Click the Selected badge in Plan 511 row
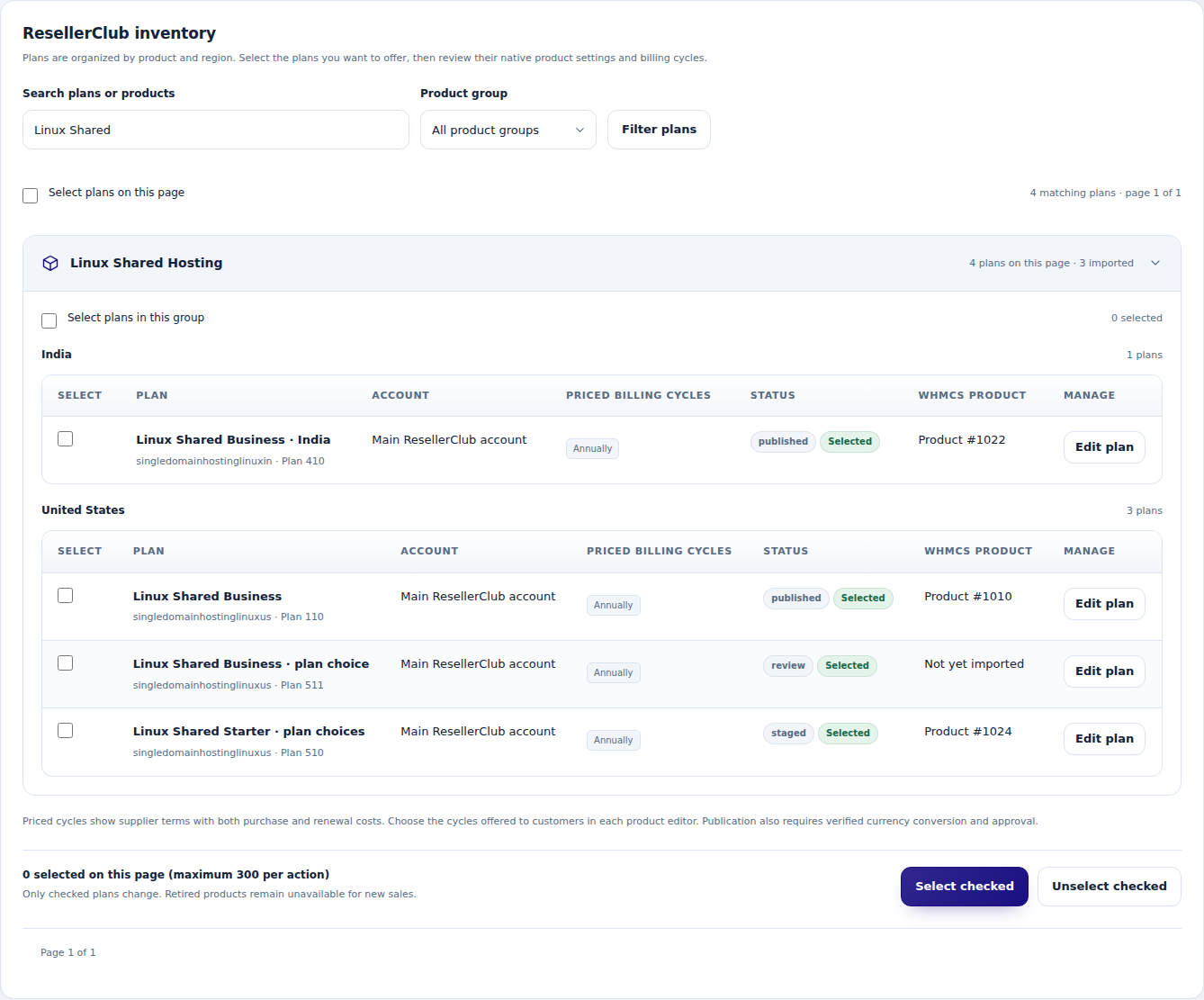 (848, 666)
